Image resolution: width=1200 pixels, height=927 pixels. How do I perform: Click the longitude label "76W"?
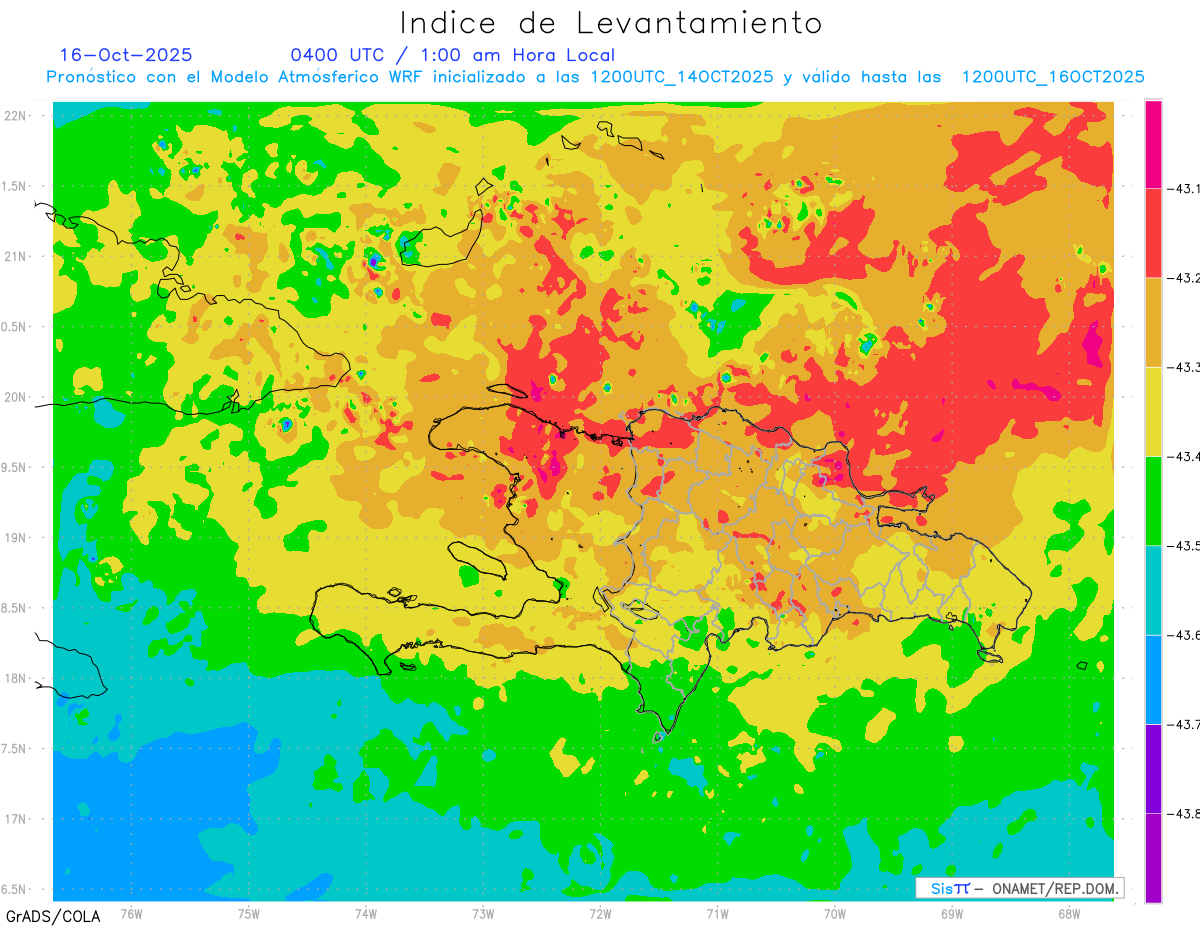[x=131, y=914]
